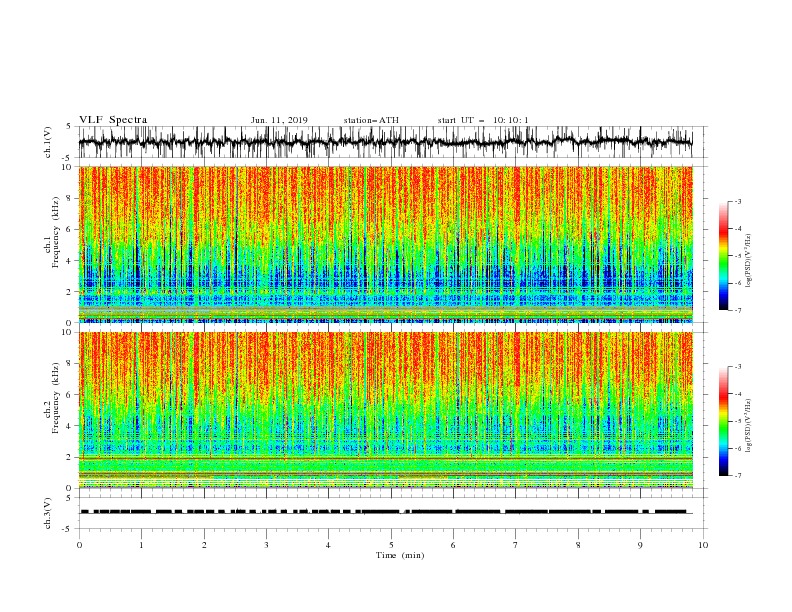Click the "-7" label on ch.2 colorbar
Screen dimensions: 792x612
pyautogui.click(x=738, y=476)
